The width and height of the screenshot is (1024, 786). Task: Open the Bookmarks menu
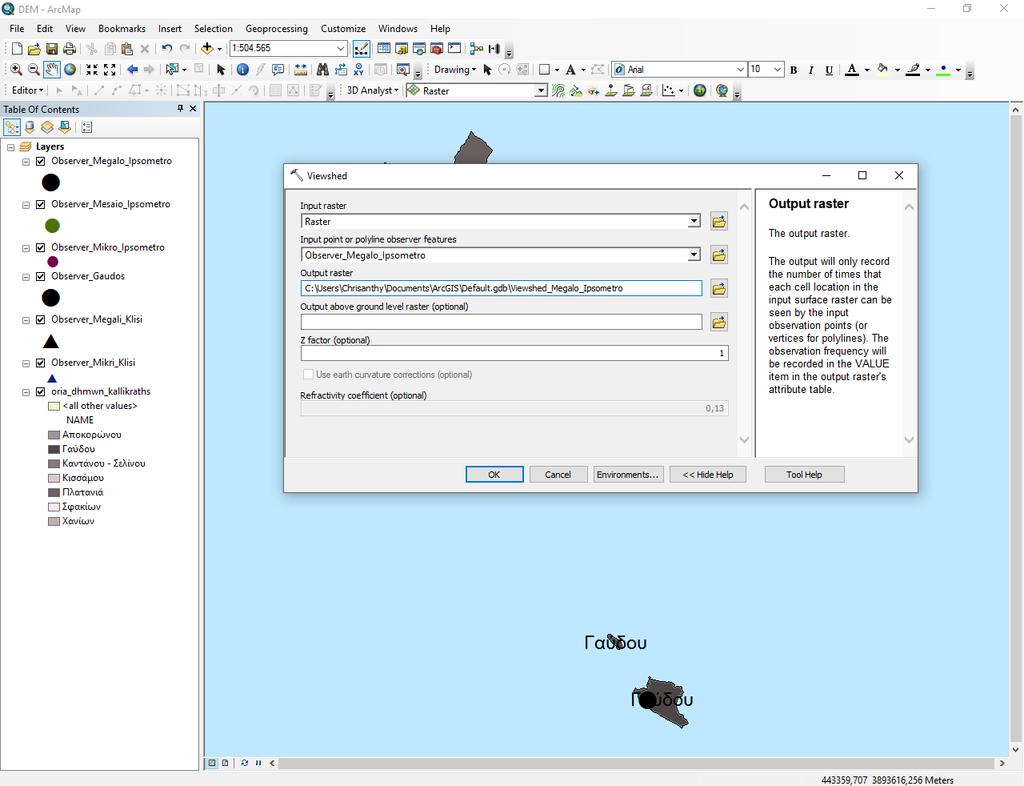(121, 29)
